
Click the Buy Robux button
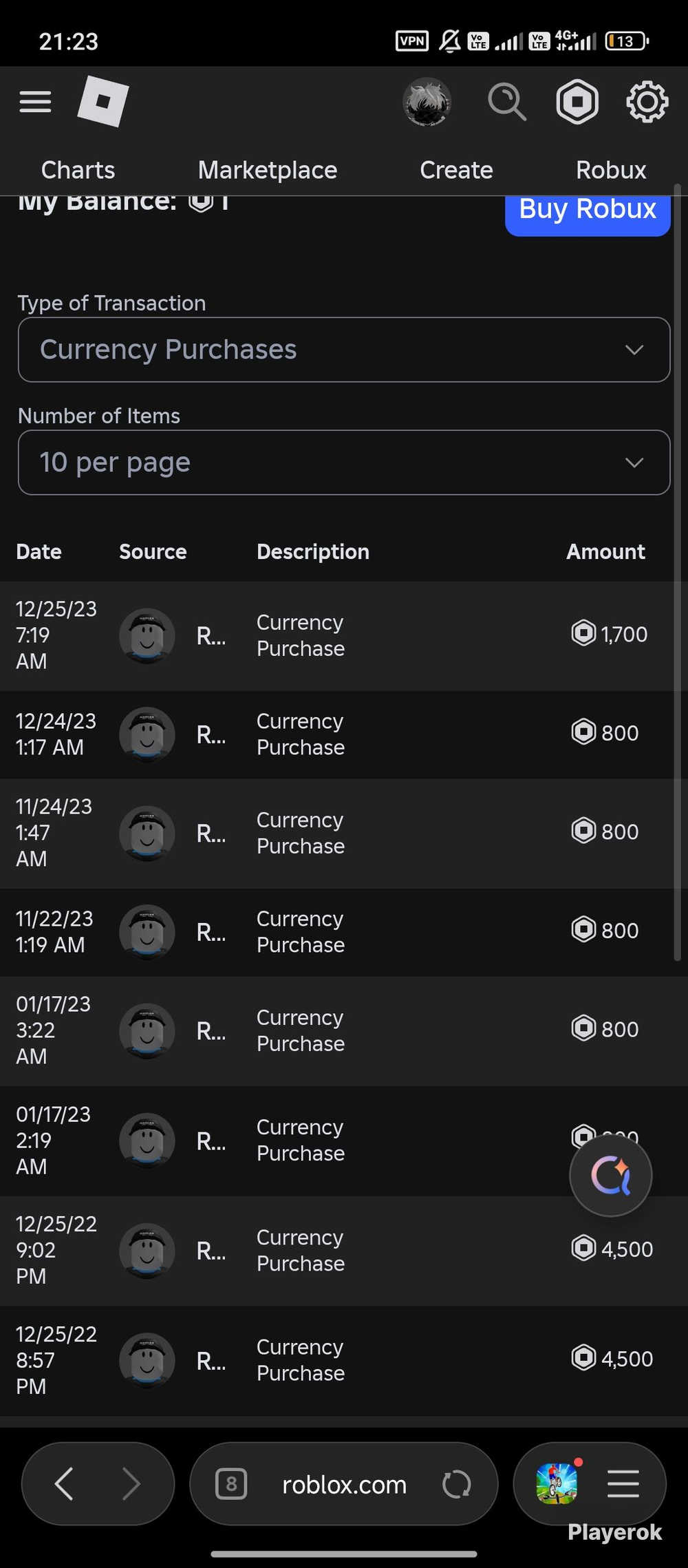(x=588, y=212)
